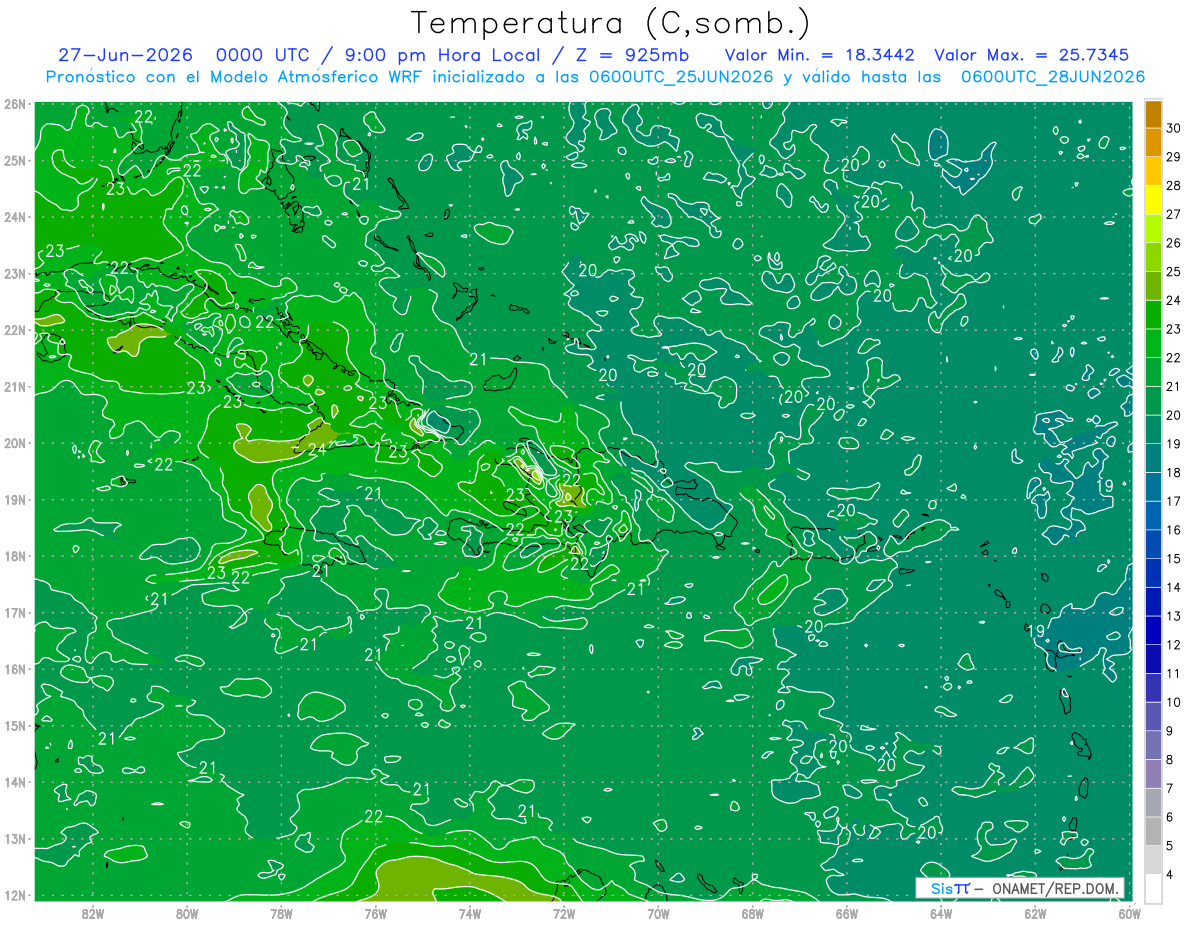Screen dimensions: 1200x927
Task: Click latitude axis label 15N
Action: pyautogui.click(x=14, y=725)
